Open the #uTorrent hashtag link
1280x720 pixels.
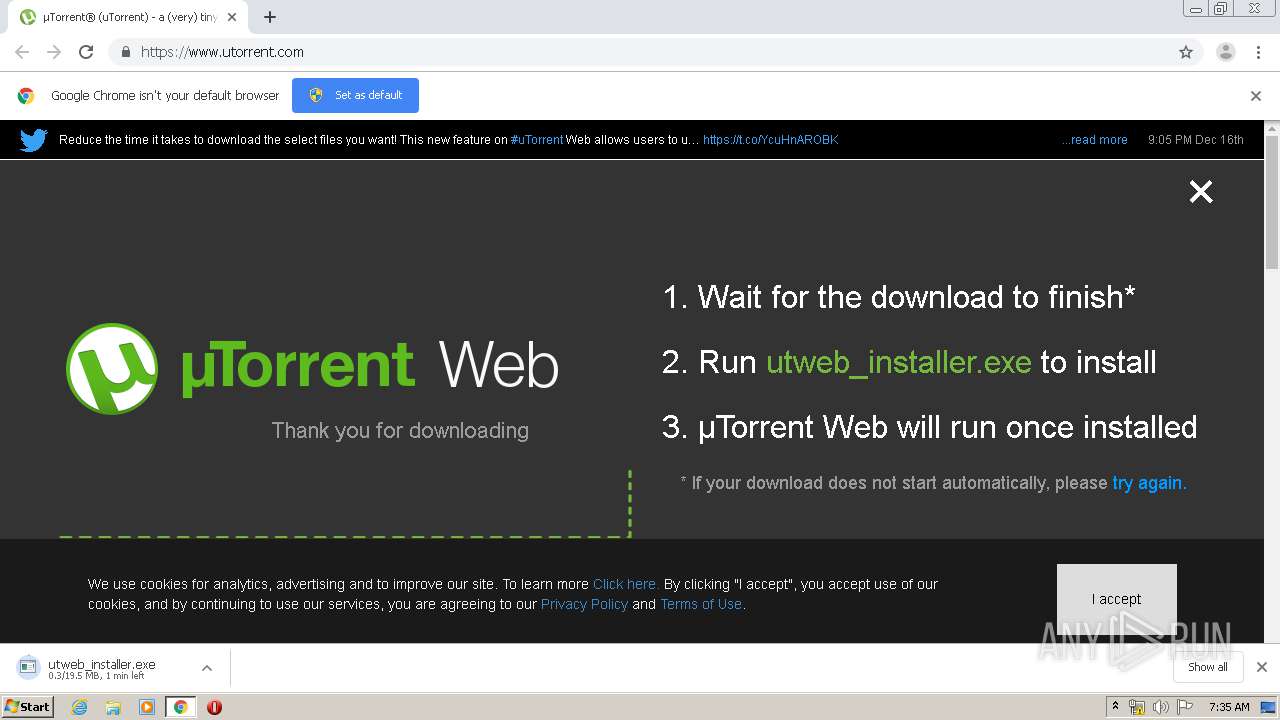(x=537, y=140)
